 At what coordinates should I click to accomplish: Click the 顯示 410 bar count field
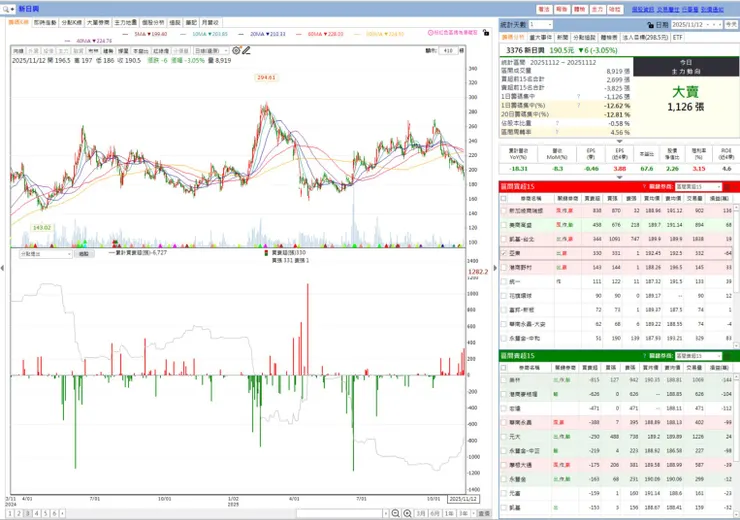click(x=448, y=50)
